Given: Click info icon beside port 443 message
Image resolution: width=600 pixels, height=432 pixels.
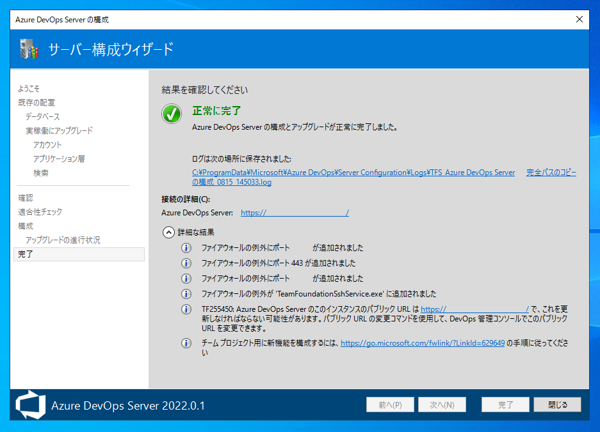Looking at the screenshot, I should [186, 263].
